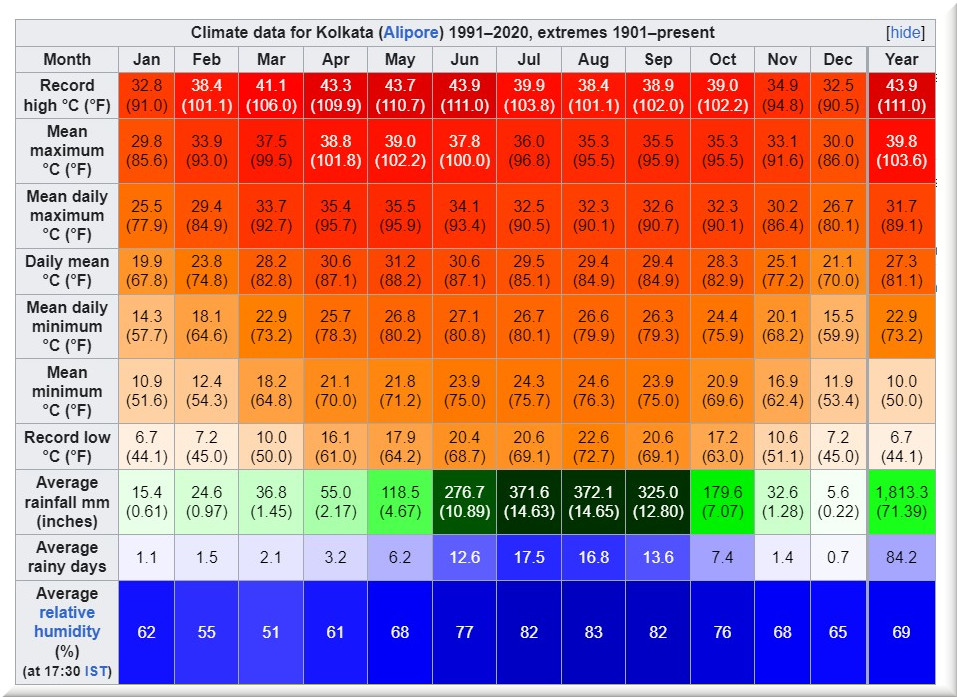Click December average rainfall 5.6 cell

(x=838, y=501)
